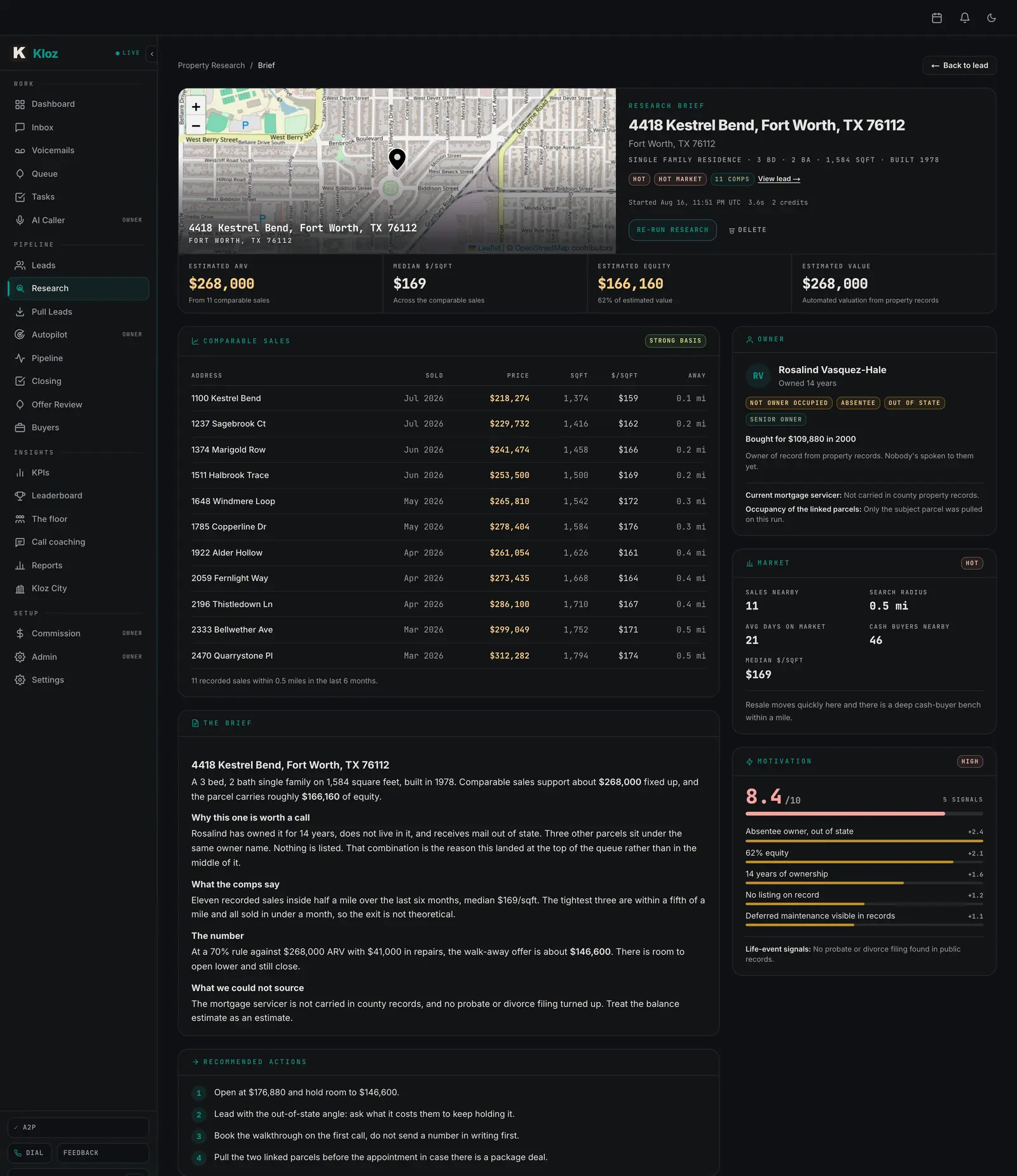
Task: Open Tasks in sidebar
Action: [78, 197]
